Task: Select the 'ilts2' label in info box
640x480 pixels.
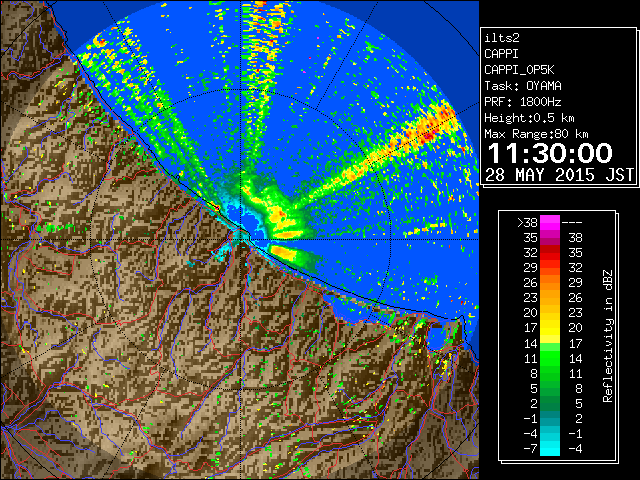Action: [x=502, y=38]
